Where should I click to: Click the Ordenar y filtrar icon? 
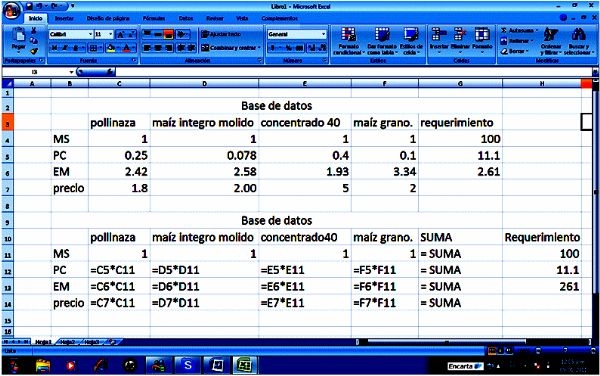(551, 41)
